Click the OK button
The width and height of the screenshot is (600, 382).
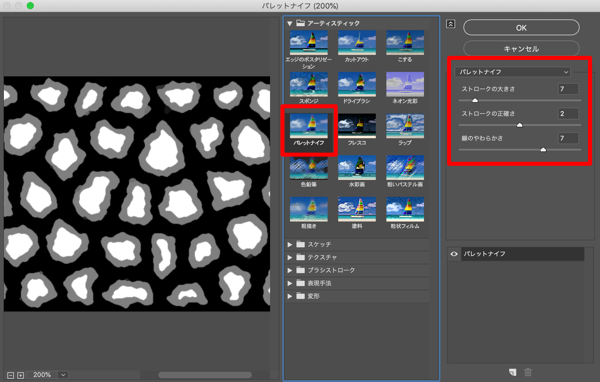click(521, 28)
